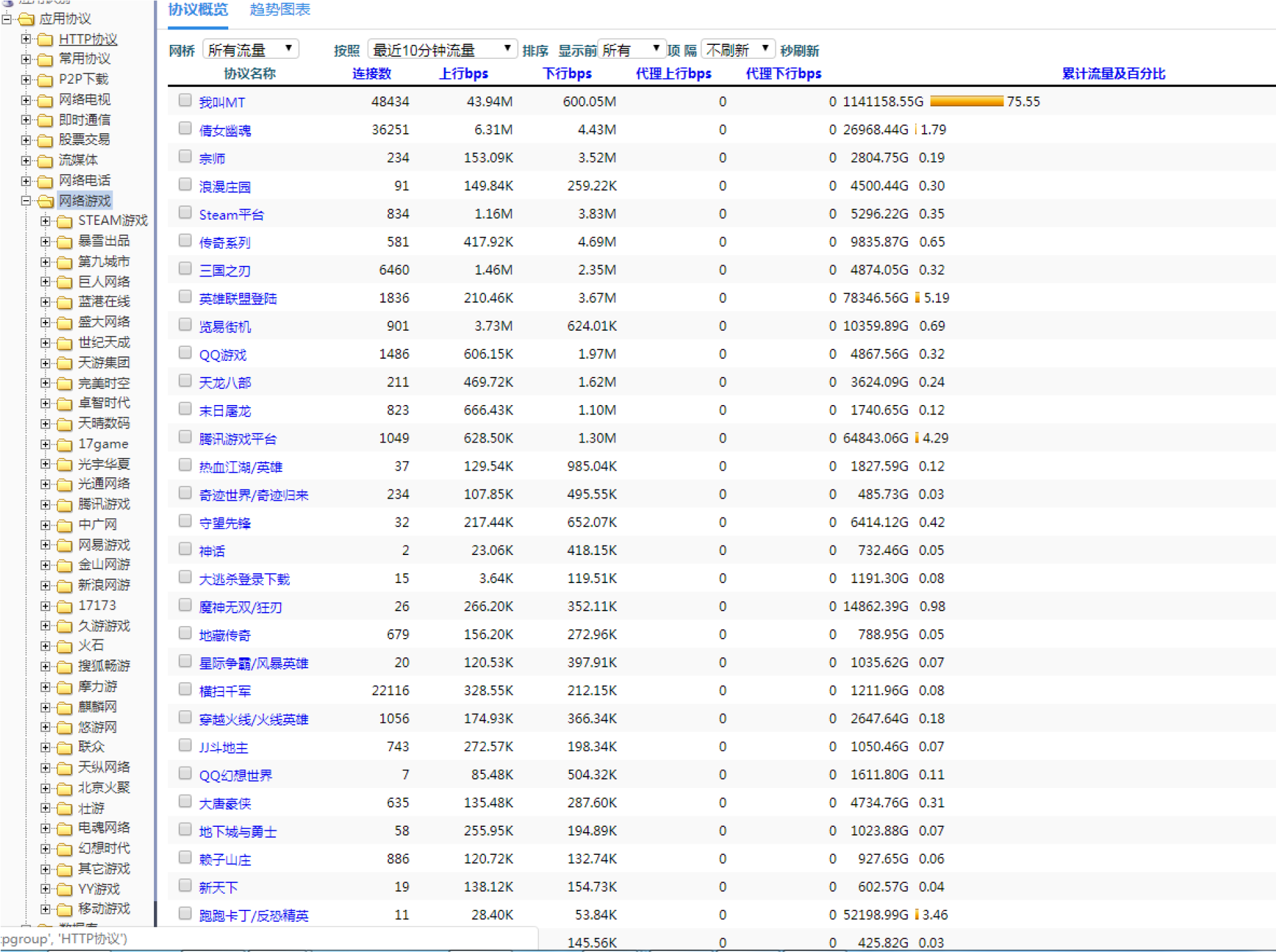Select the 英雄联盟登陆 checkbox
The height and width of the screenshot is (952, 1276).
click(185, 297)
